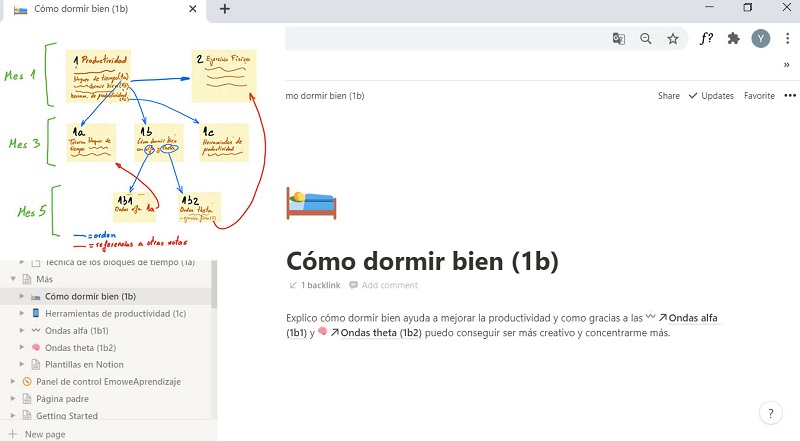Screen dimensions: 800x441
Task: Click the brain icon of sidebar Ondas theta
Action: (36, 347)
